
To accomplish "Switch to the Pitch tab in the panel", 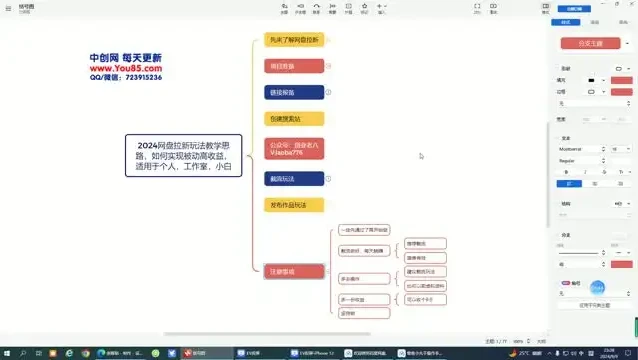I will (594, 22).
